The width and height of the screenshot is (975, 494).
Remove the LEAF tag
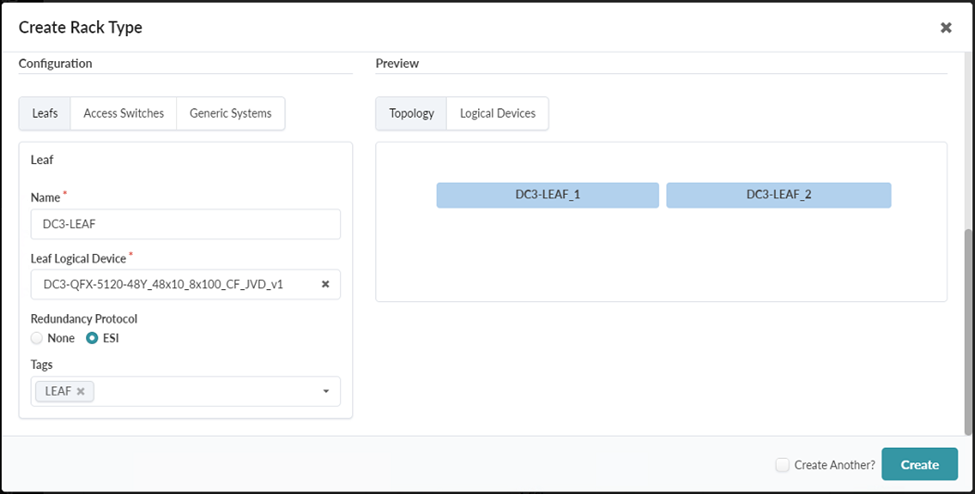81,391
